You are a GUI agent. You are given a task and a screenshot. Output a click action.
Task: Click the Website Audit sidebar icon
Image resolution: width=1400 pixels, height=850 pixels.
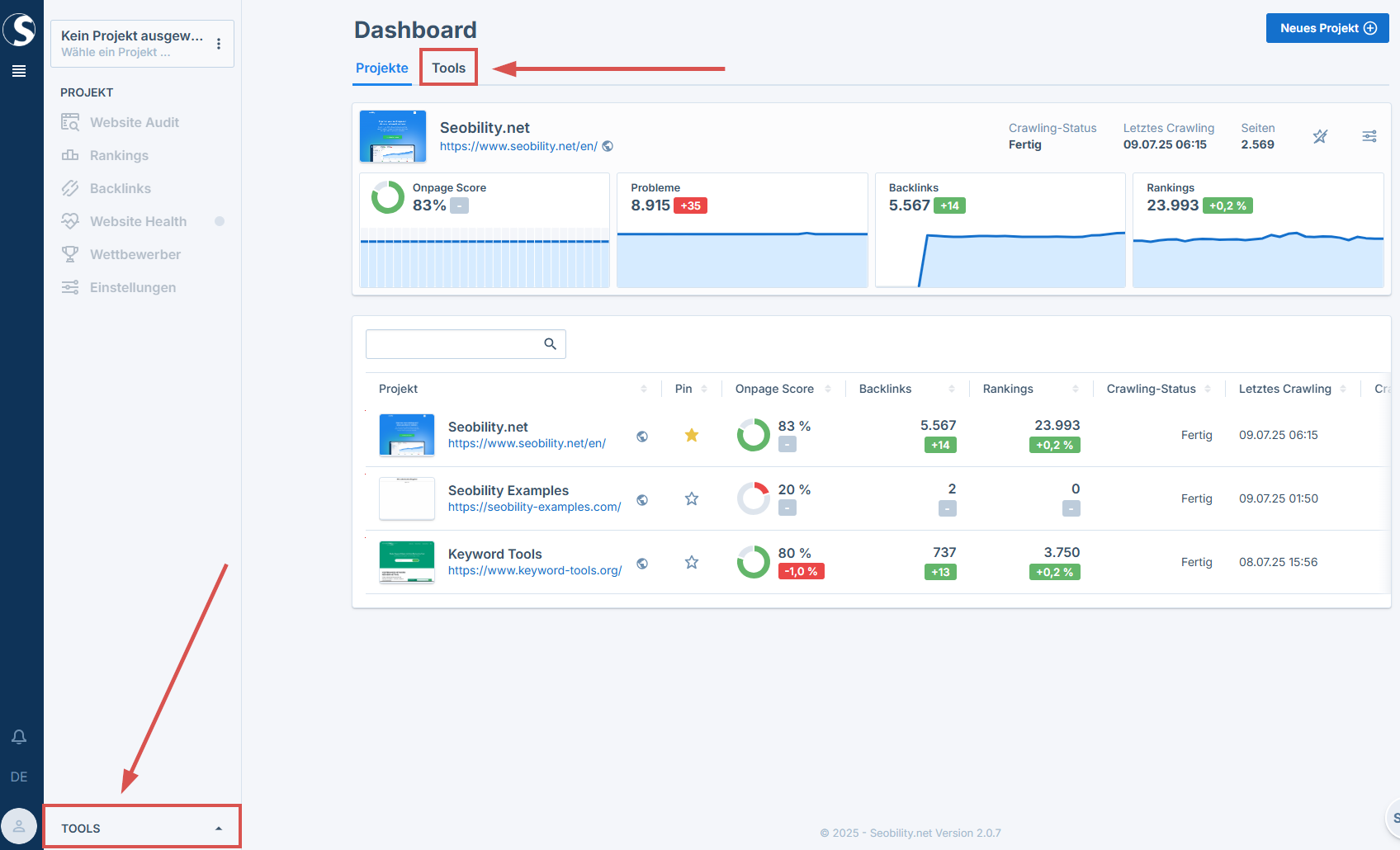pos(70,122)
